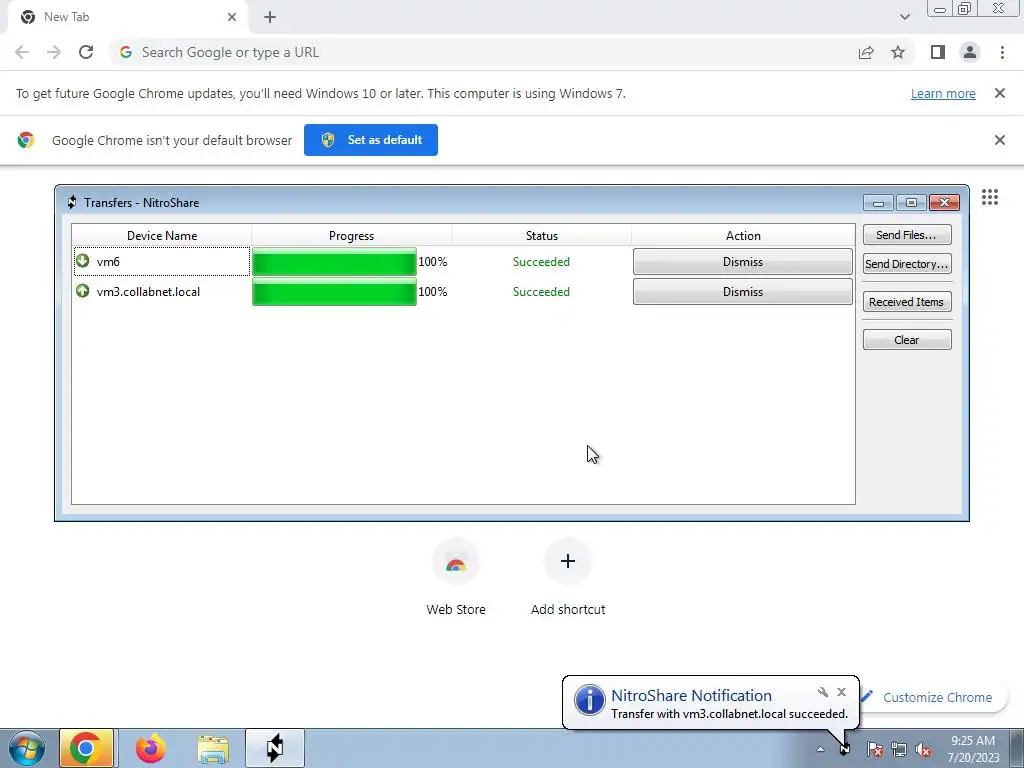
Task: Click the muted volume tray icon
Action: 923,749
